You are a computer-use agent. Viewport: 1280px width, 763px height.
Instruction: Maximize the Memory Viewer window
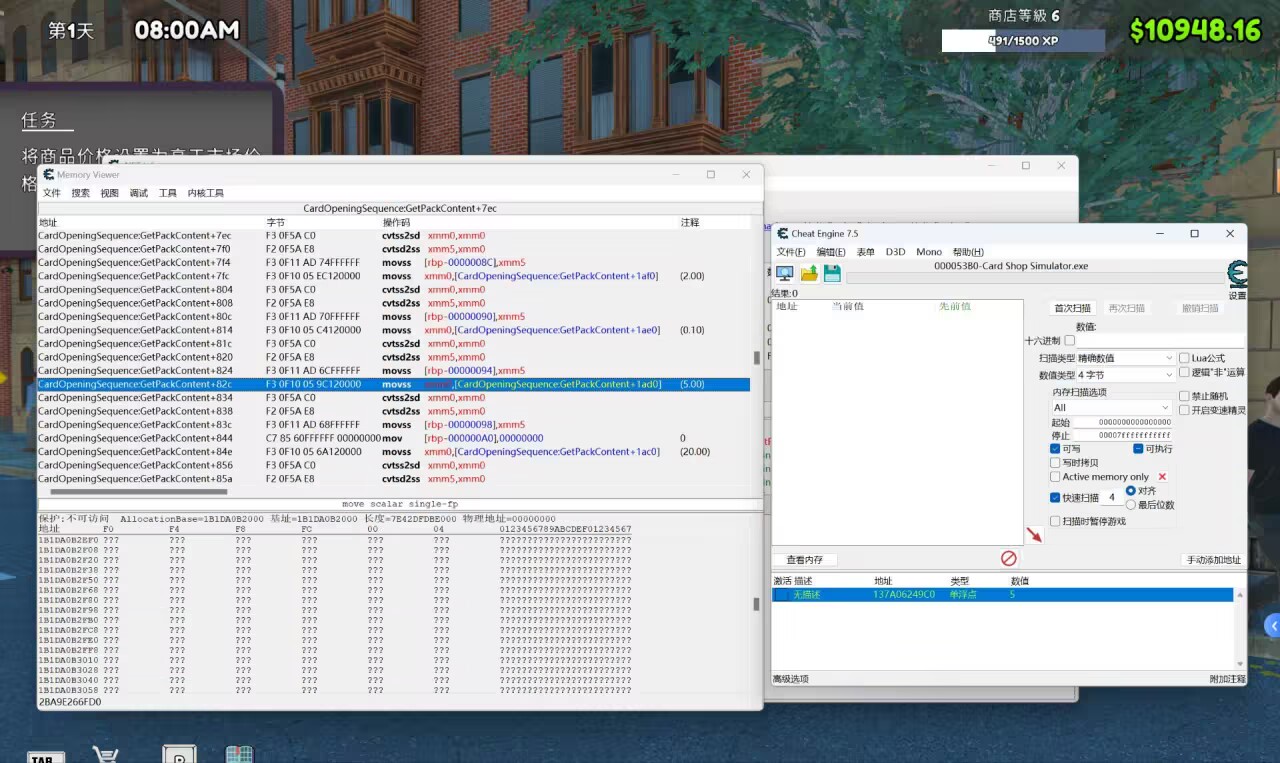711,174
